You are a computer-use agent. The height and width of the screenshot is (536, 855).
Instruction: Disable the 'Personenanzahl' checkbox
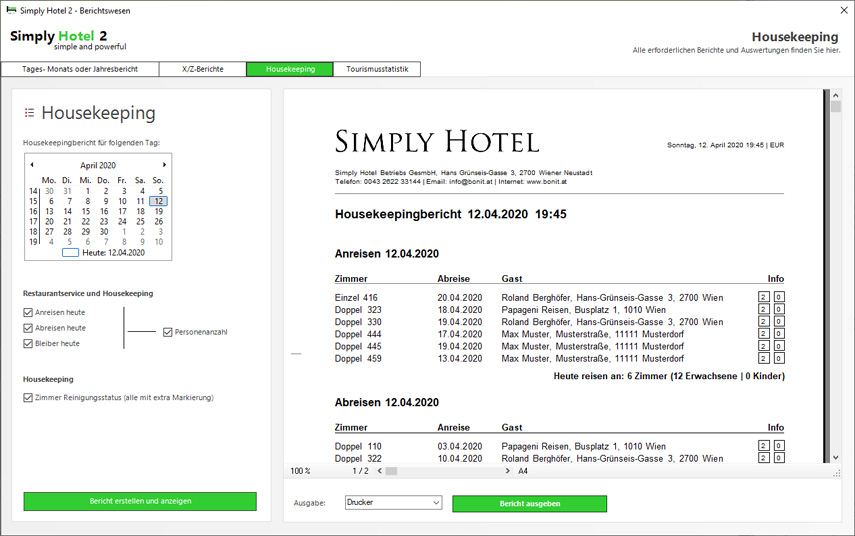click(167, 332)
